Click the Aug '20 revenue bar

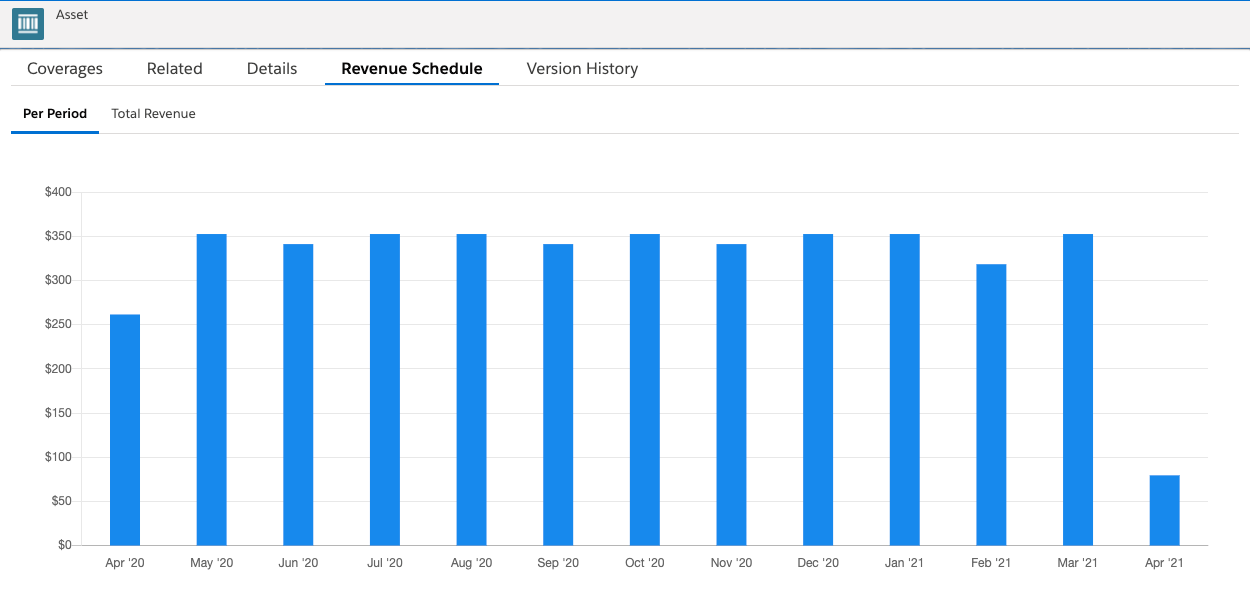click(472, 390)
